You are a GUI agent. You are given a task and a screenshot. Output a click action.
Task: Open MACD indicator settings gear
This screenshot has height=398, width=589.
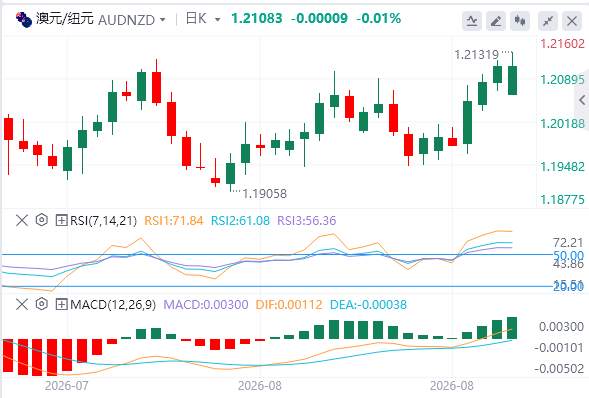click(x=42, y=304)
